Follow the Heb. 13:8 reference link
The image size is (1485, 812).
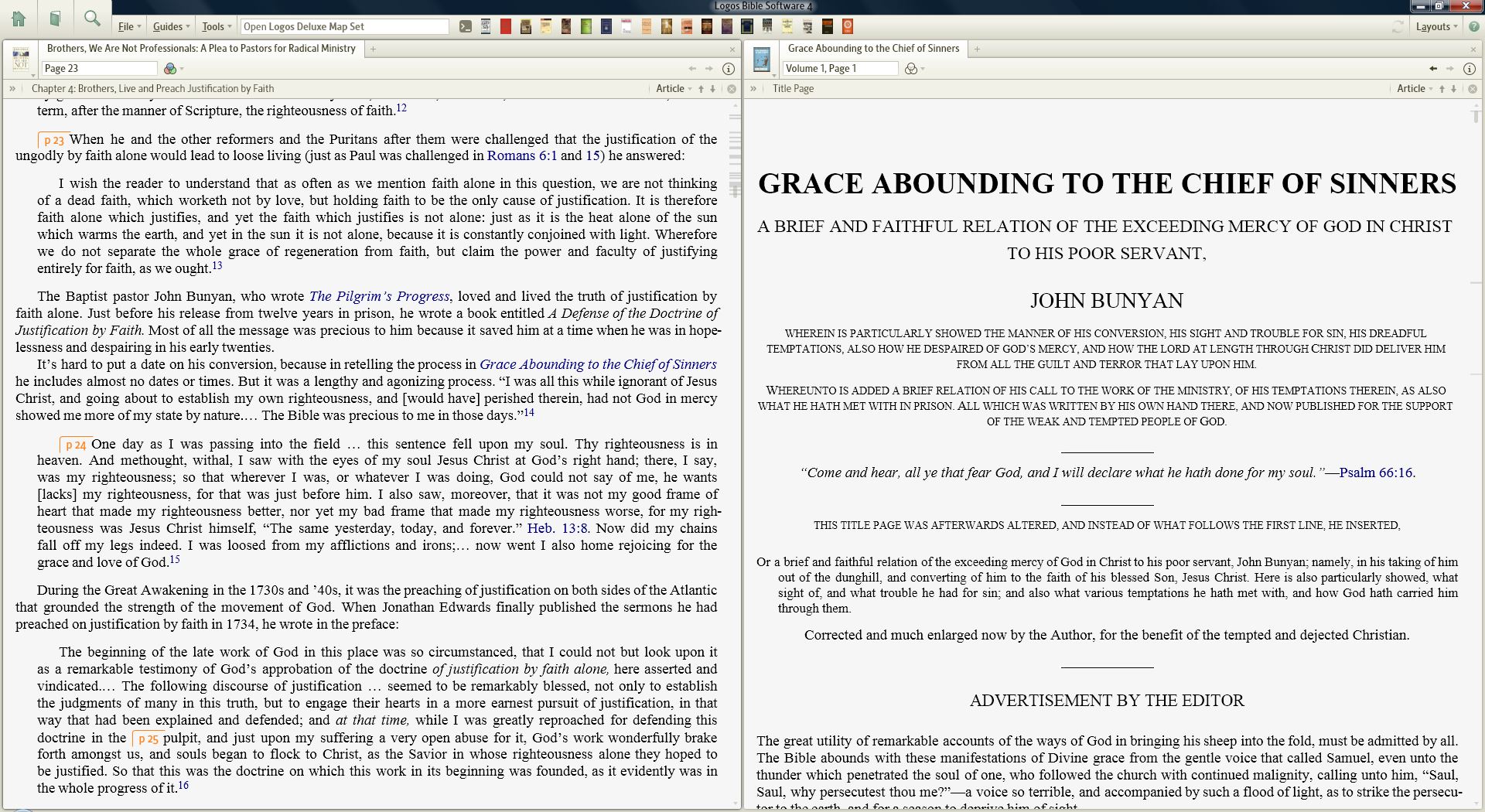coord(558,528)
